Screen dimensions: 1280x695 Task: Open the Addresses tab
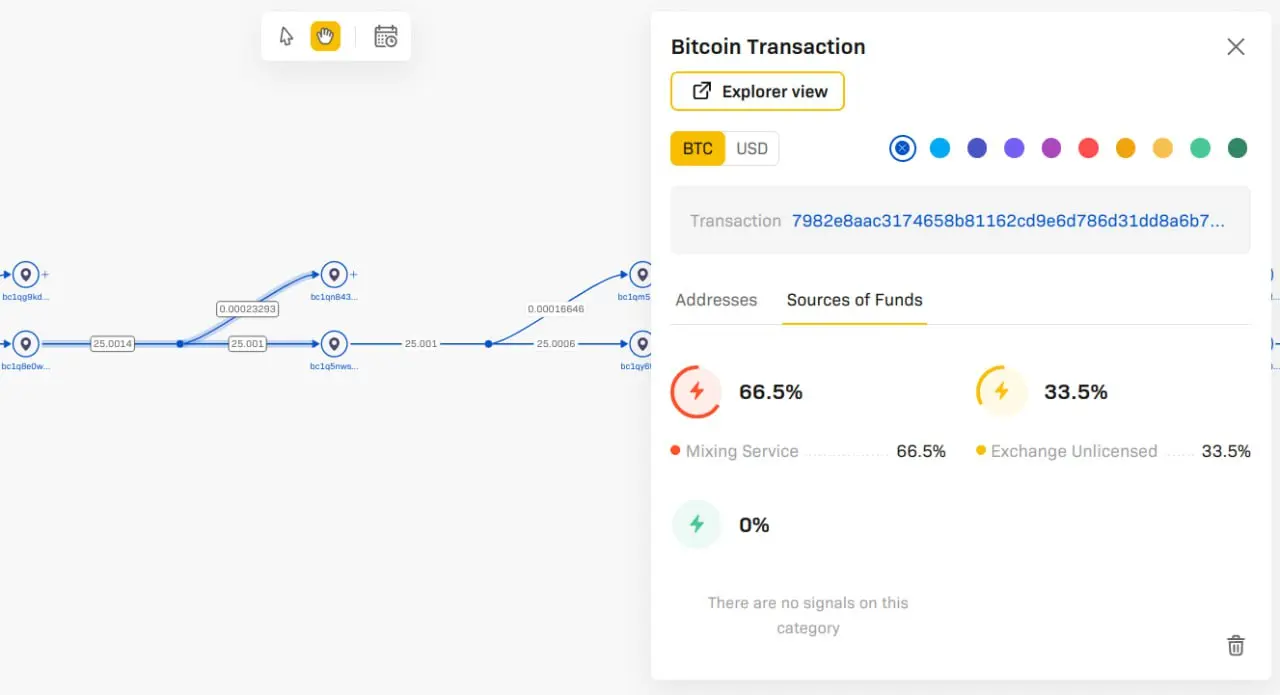[x=716, y=300]
